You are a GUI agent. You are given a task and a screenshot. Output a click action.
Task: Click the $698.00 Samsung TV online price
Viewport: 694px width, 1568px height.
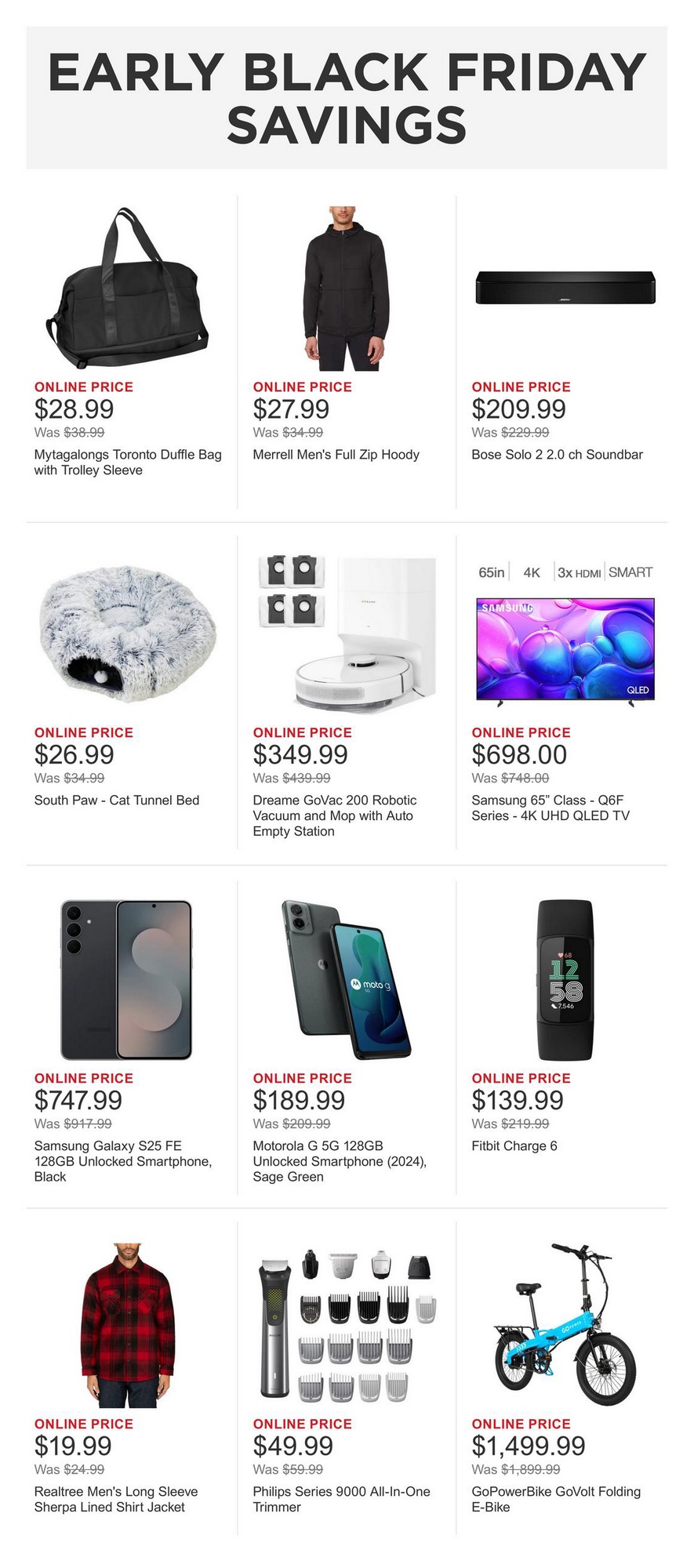tap(519, 755)
